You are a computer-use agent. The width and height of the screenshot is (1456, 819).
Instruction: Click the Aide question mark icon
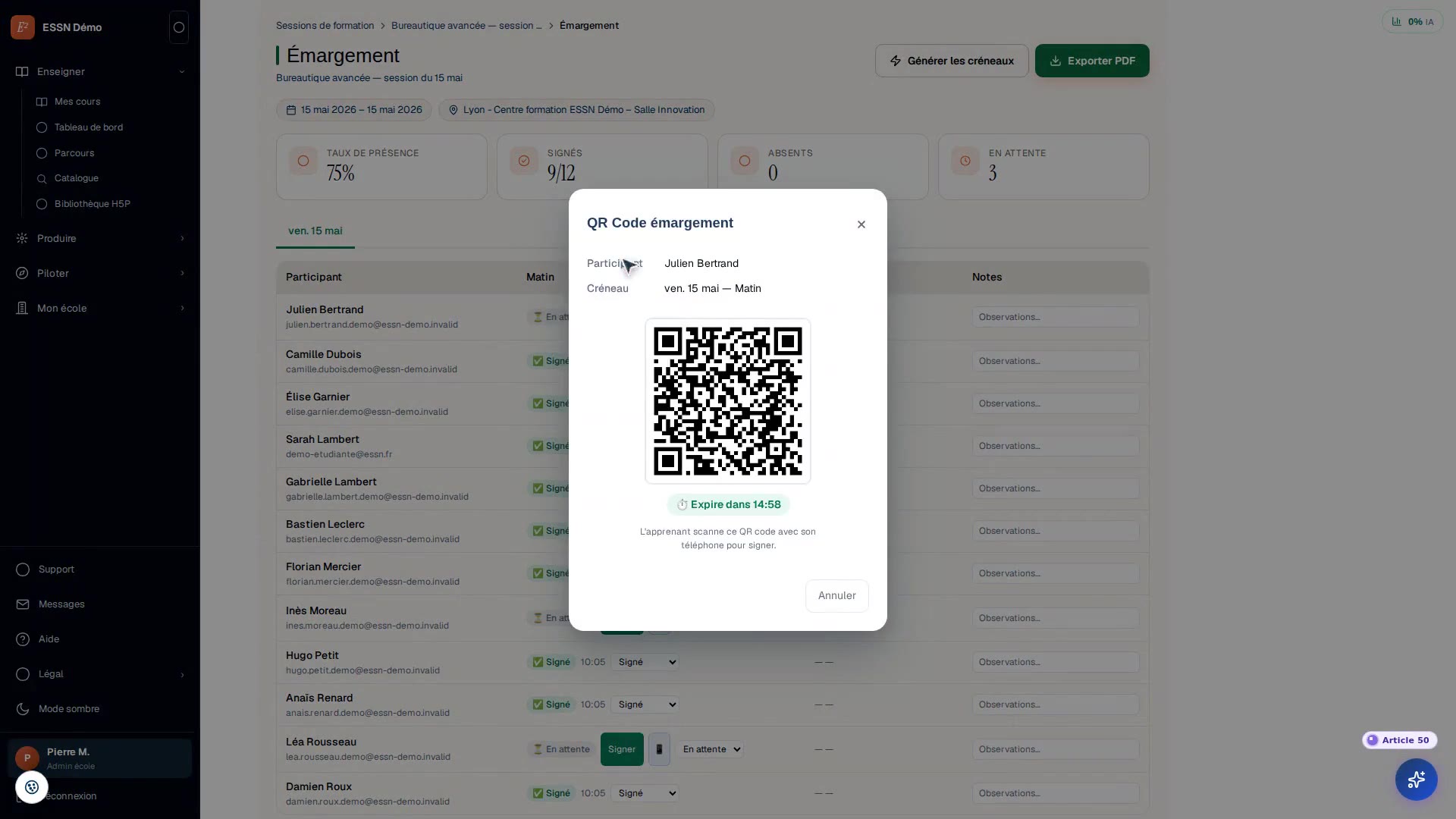23,639
